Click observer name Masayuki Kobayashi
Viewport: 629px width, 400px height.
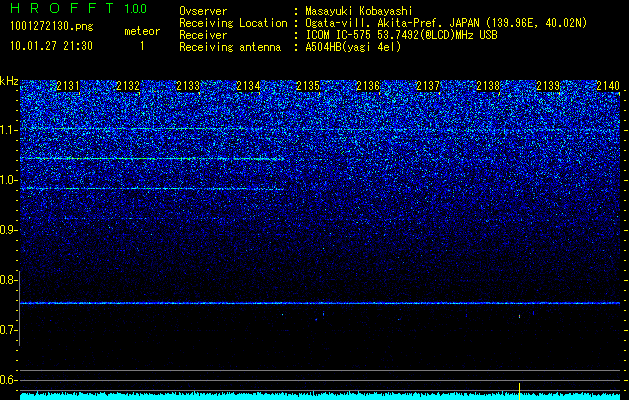(359, 11)
